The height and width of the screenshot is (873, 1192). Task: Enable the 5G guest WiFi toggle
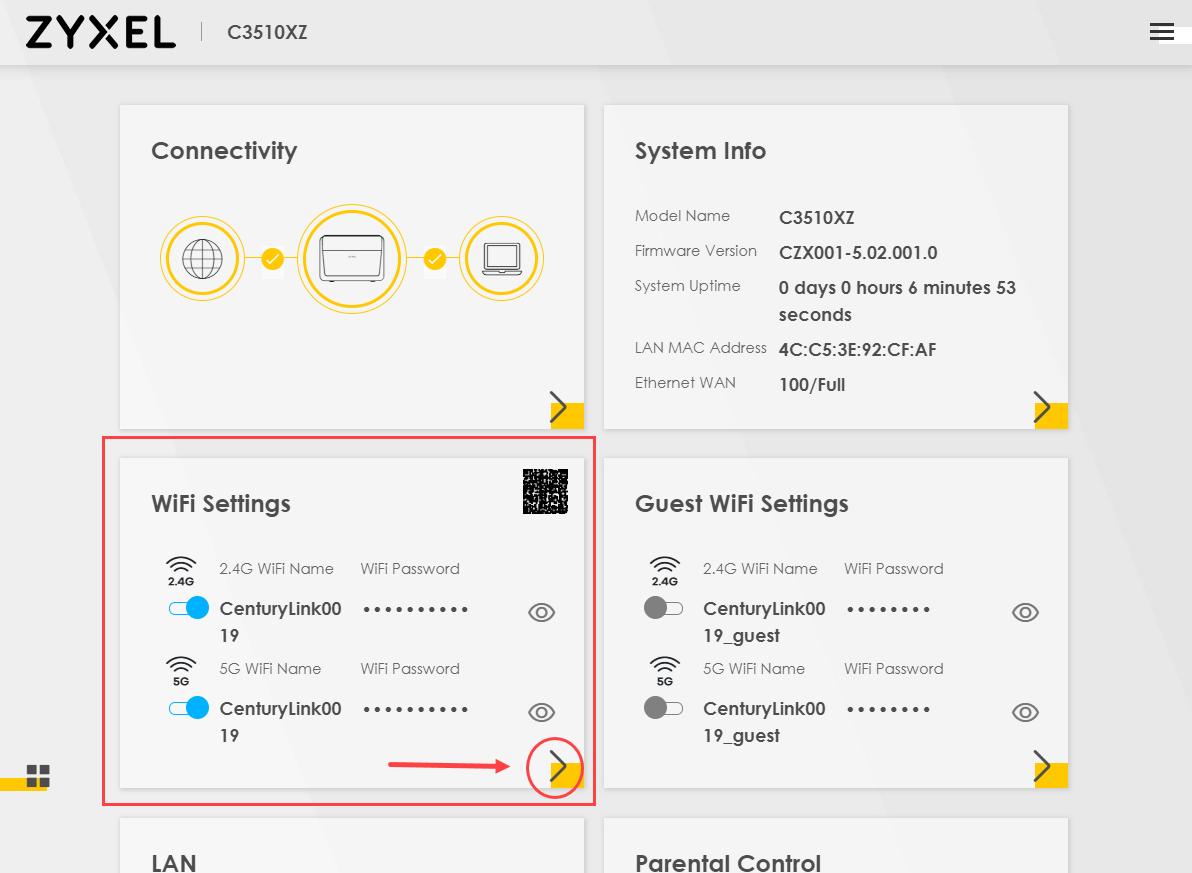pos(664,708)
